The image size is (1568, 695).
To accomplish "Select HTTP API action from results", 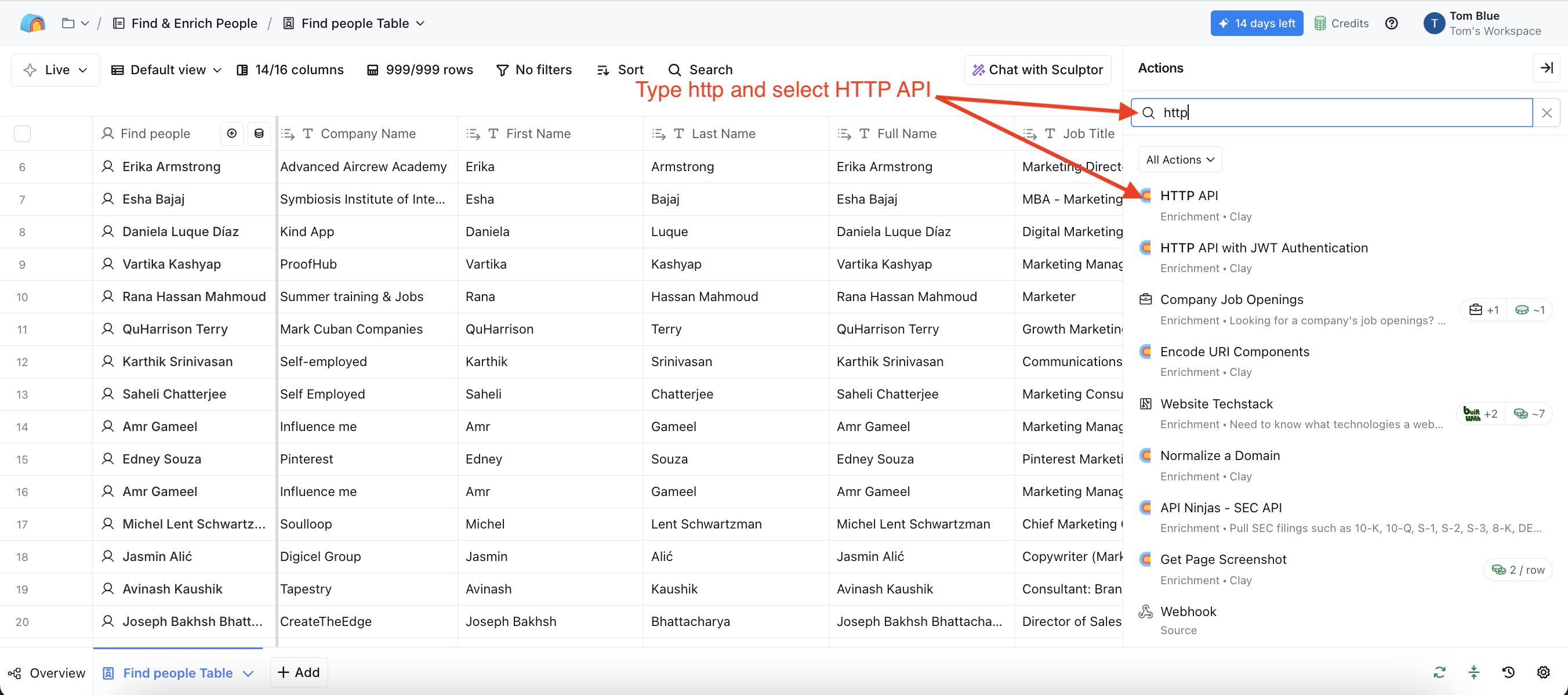I will pyautogui.click(x=1189, y=196).
